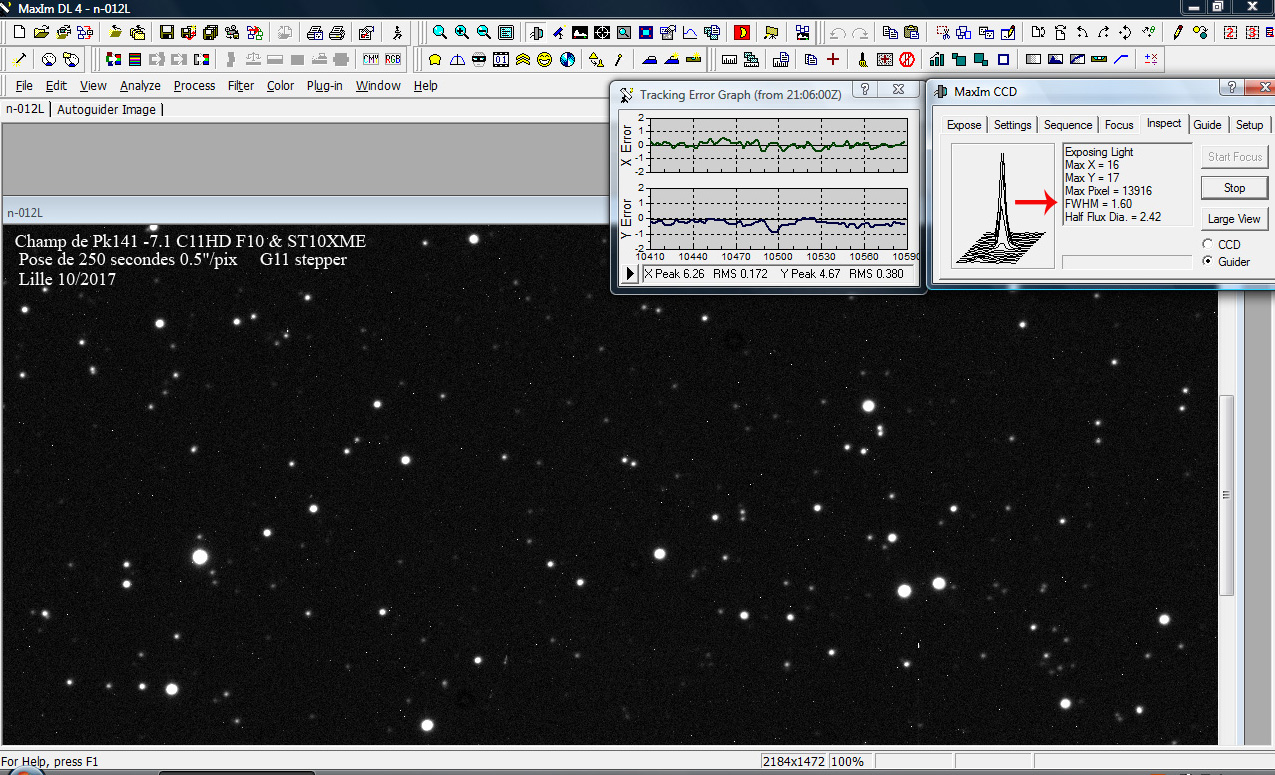Open a file with the folder icon
The height and width of the screenshot is (775, 1275).
click(x=42, y=32)
